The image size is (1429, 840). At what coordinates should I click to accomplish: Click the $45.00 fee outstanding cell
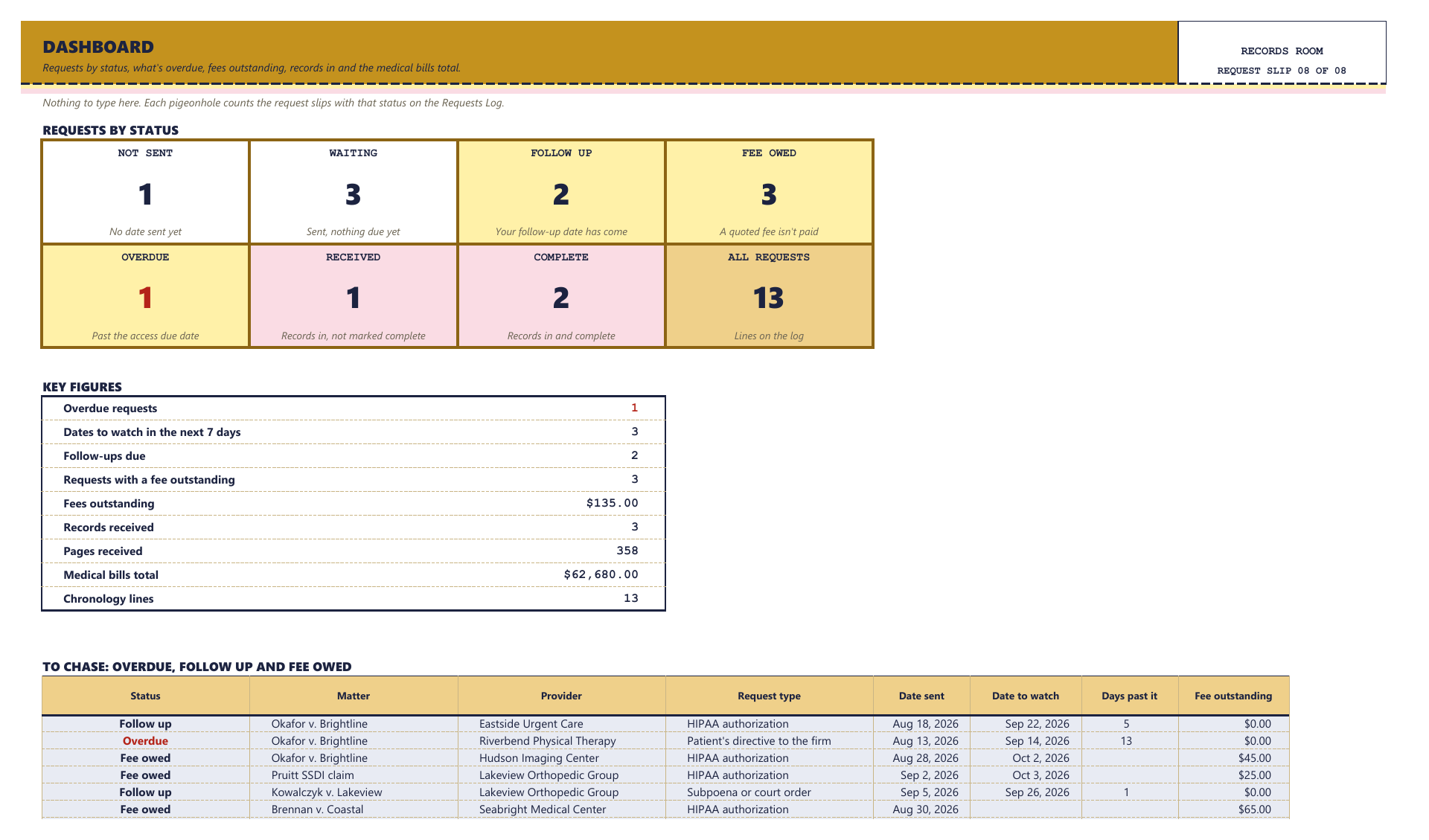[x=1233, y=758]
